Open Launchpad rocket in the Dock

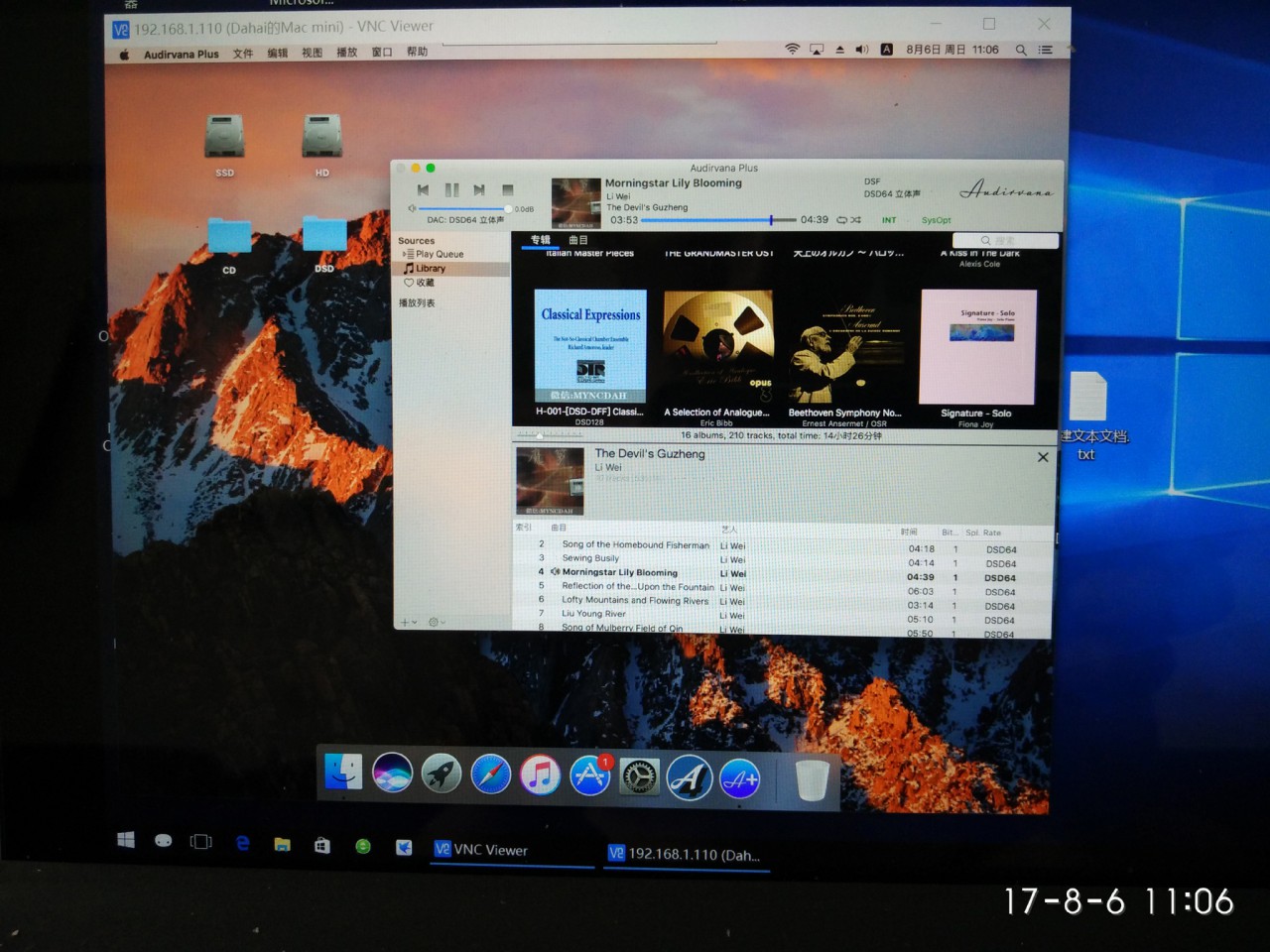coord(442,773)
